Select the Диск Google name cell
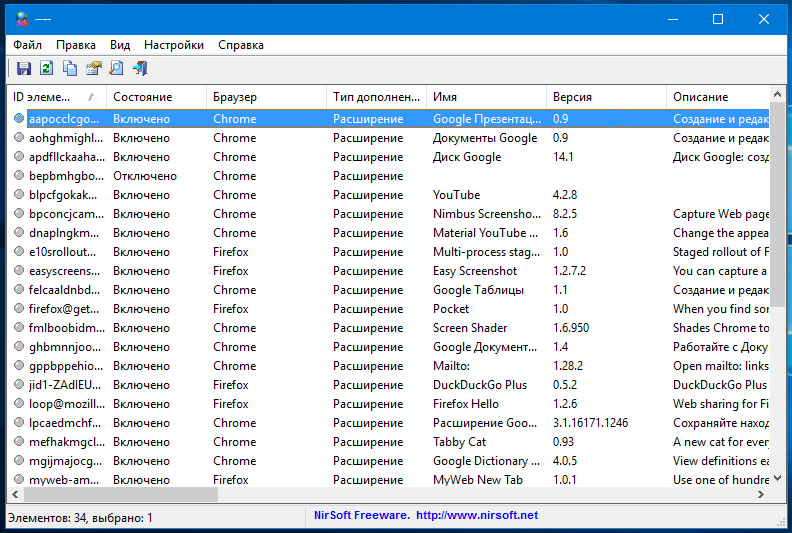This screenshot has width=792, height=533. 467,157
